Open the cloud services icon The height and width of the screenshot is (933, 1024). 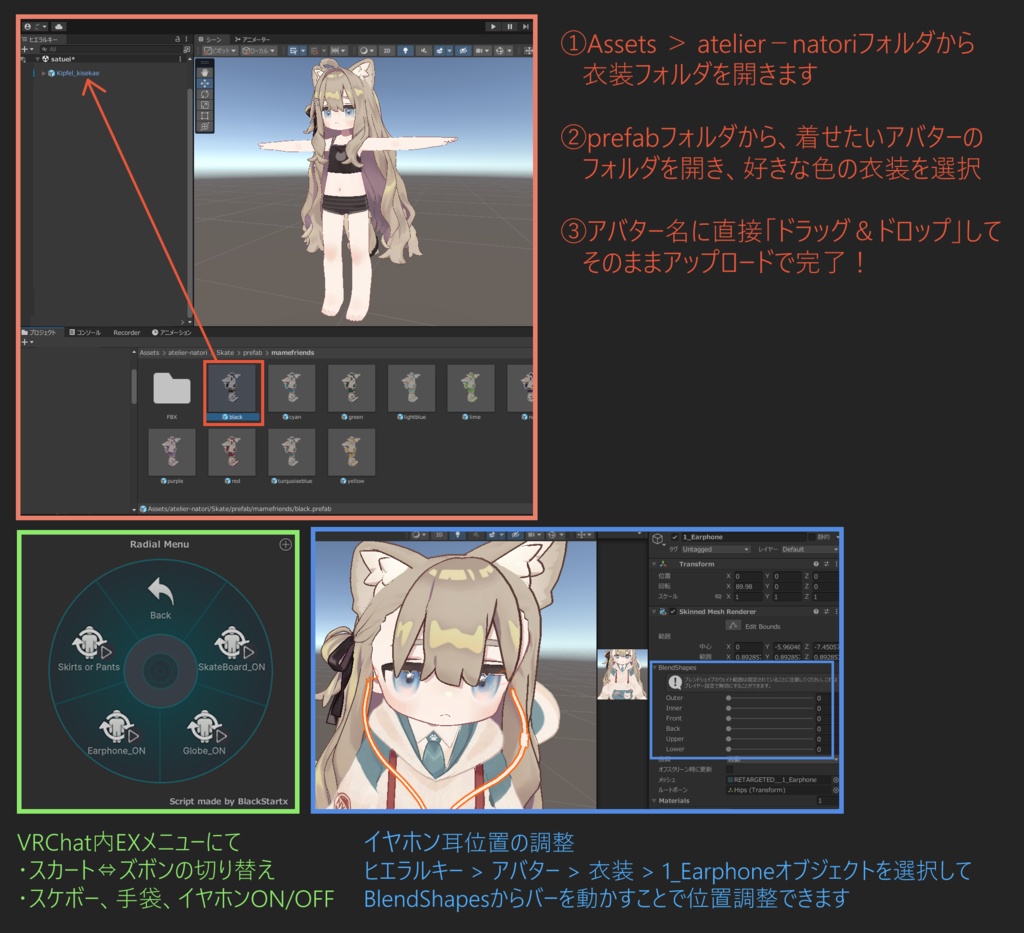(59, 27)
